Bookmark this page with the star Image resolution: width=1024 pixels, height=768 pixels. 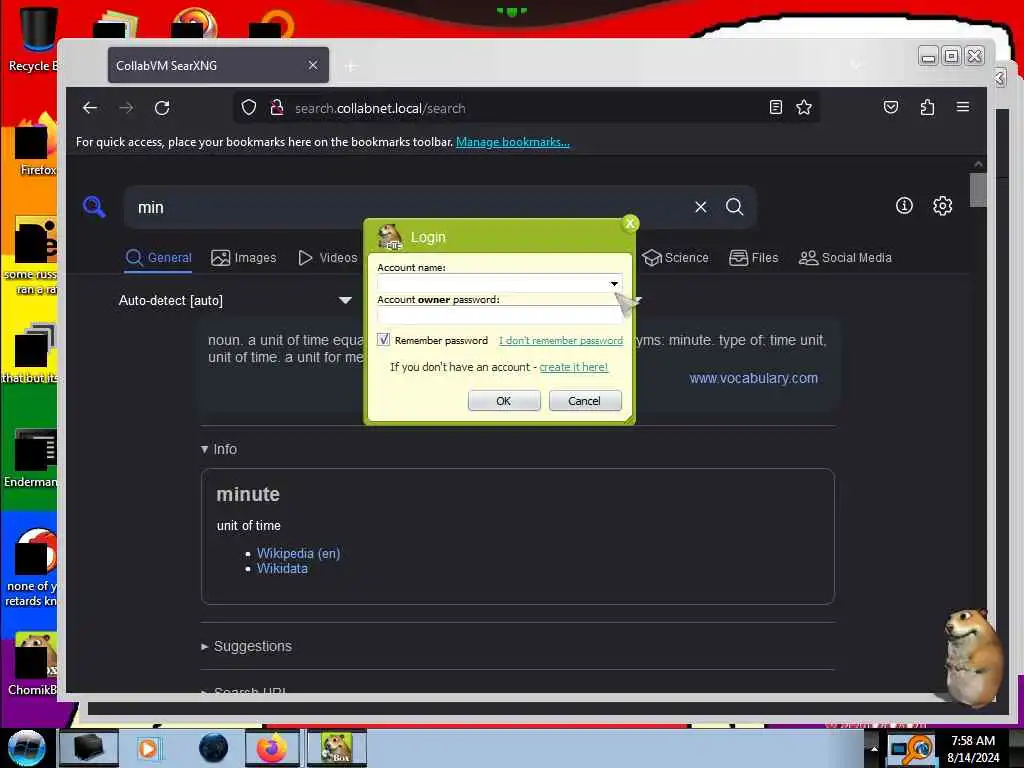[804, 107]
